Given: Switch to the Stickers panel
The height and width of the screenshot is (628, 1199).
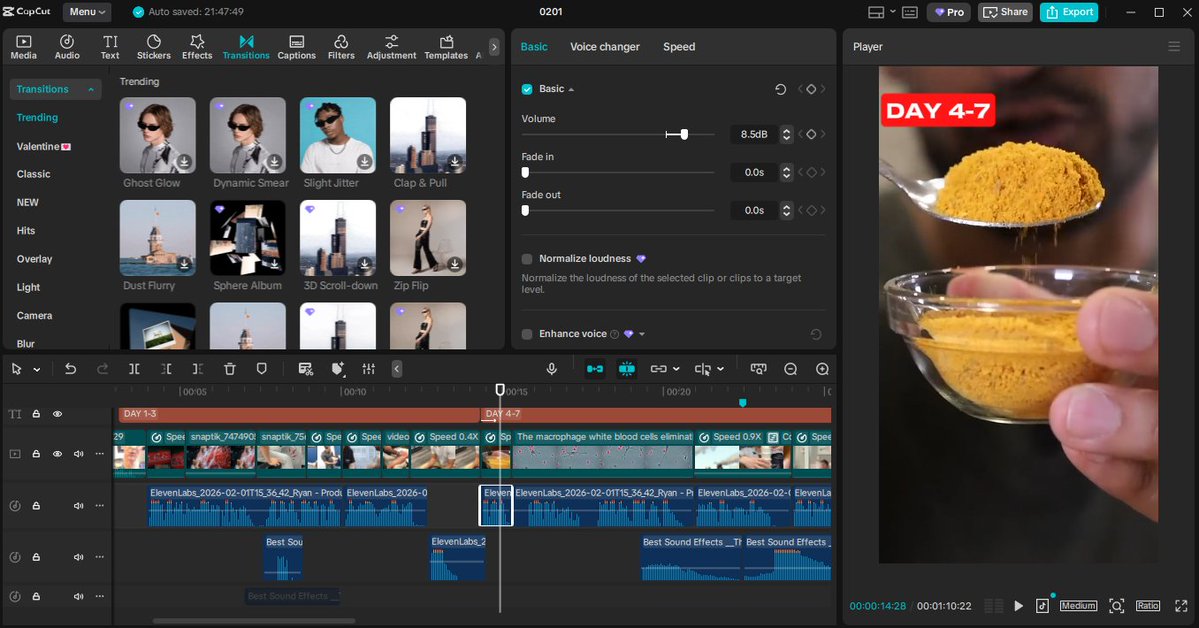Looking at the screenshot, I should tap(153, 45).
